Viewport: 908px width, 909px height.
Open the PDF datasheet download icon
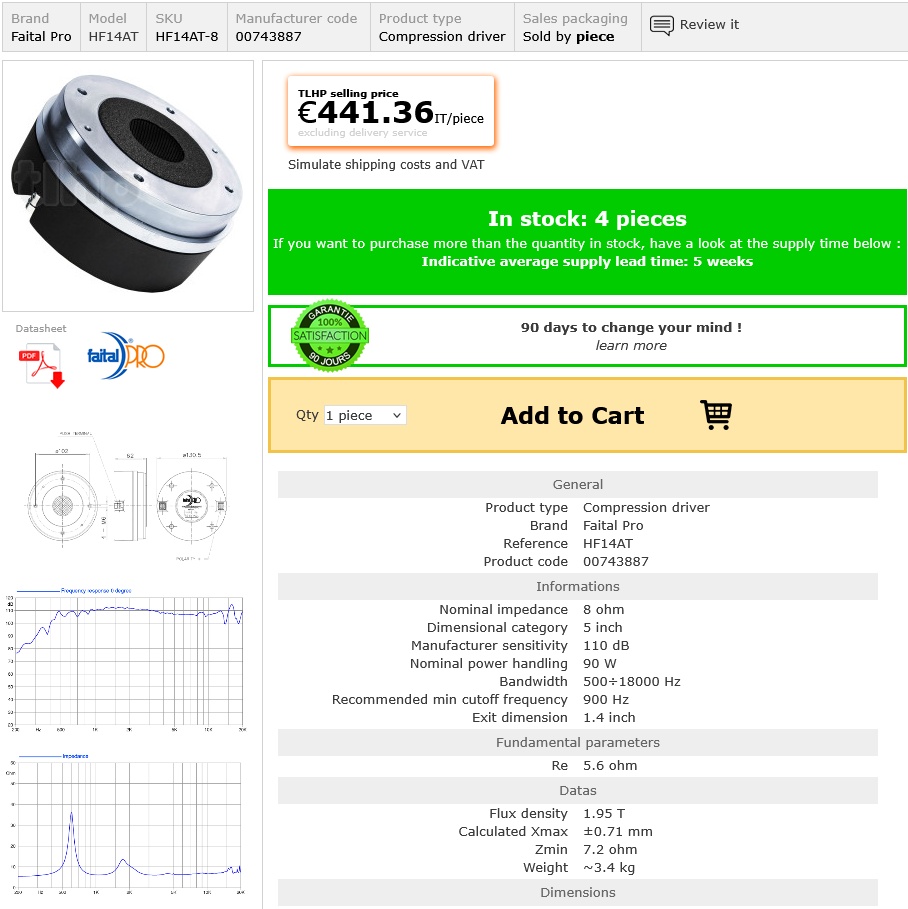pyautogui.click(x=42, y=365)
